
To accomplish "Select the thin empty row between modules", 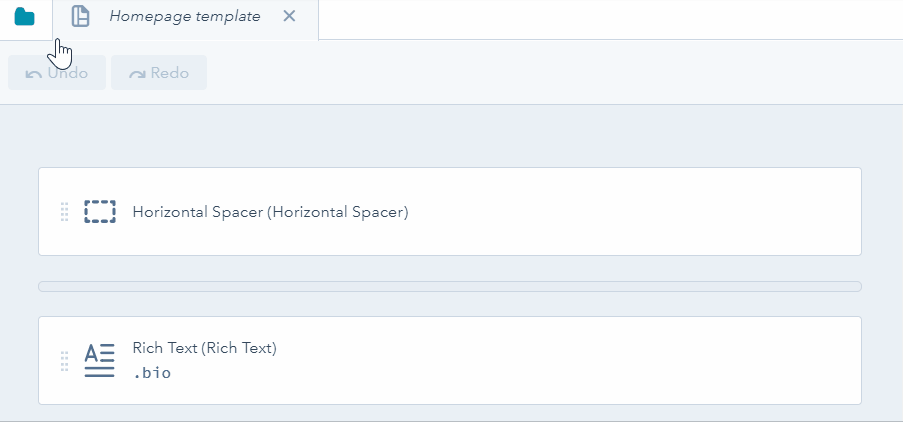I will (449, 287).
